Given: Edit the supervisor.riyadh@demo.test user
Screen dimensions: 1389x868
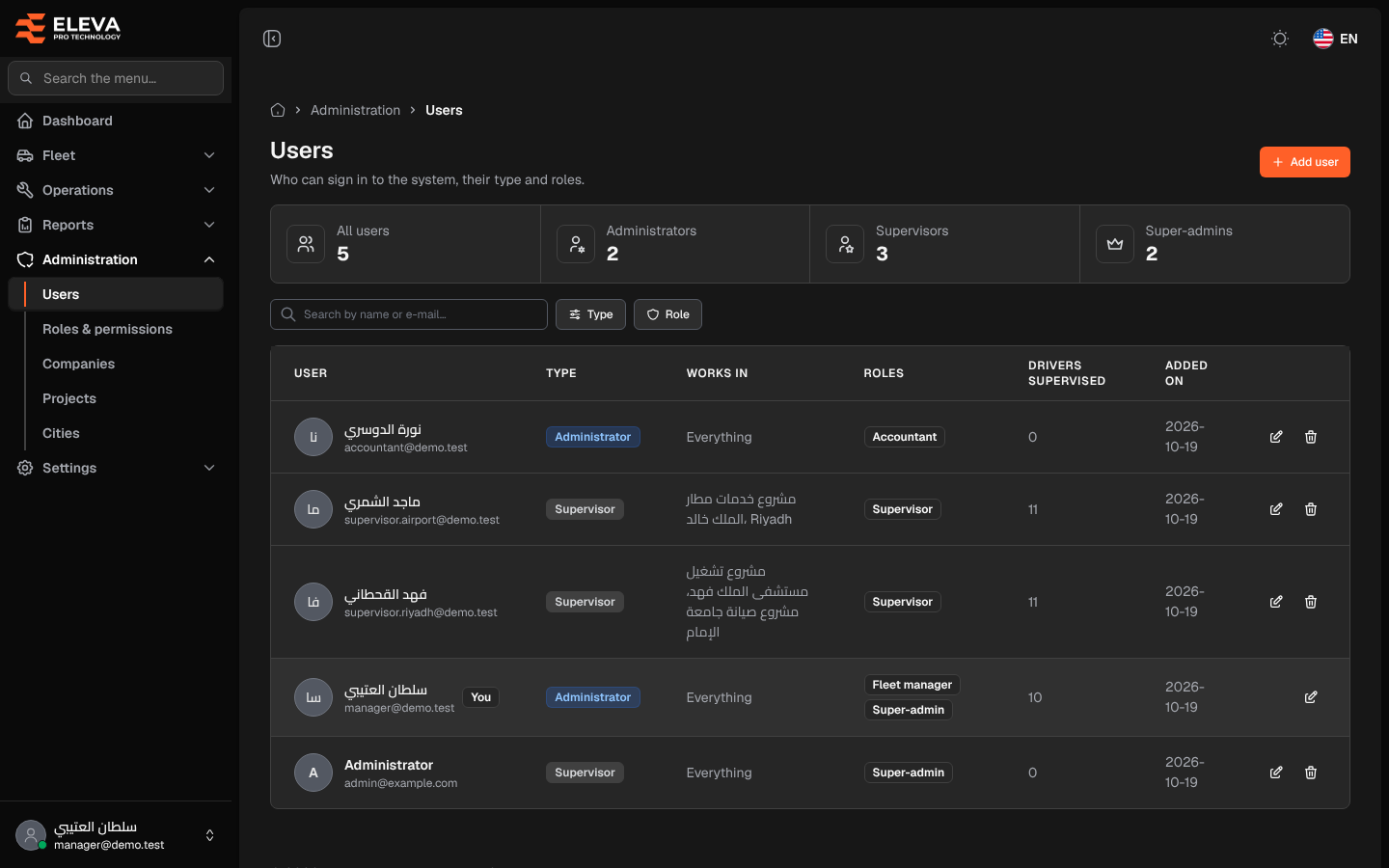Looking at the screenshot, I should [1276, 602].
